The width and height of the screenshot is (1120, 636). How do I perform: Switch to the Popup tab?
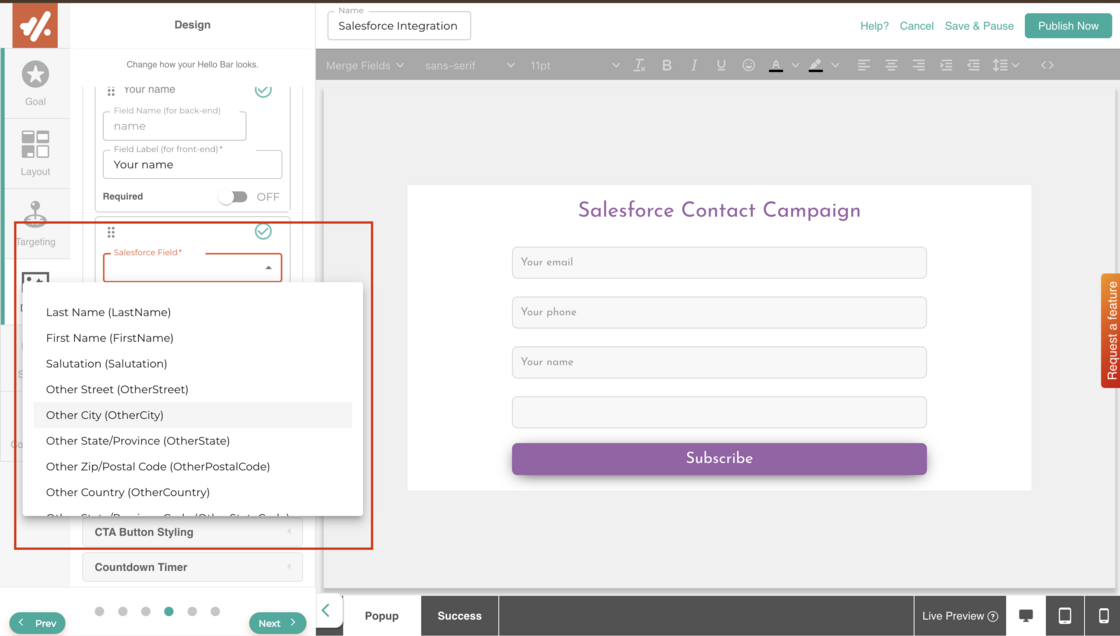(381, 616)
